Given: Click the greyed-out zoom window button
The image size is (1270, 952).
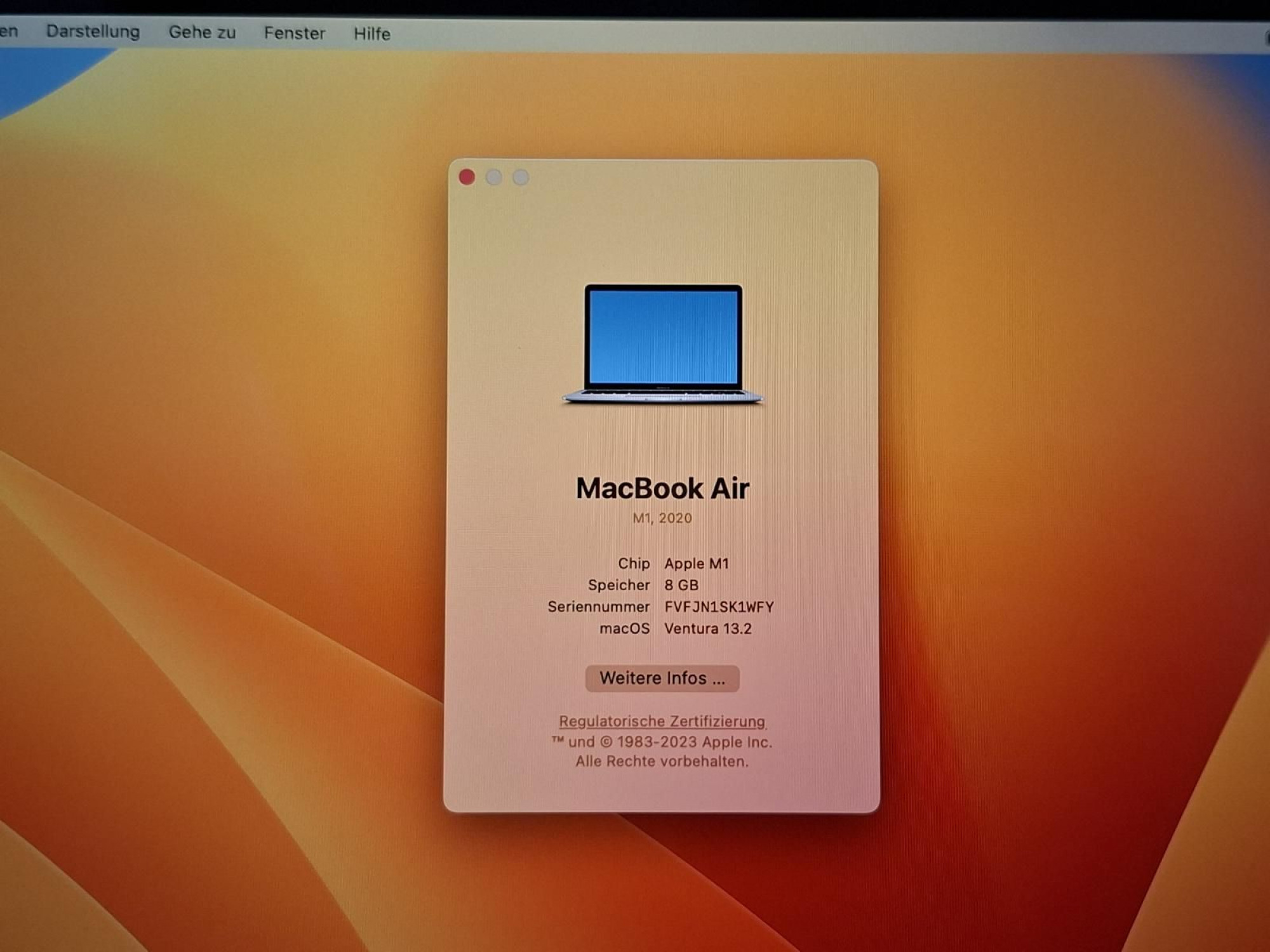Looking at the screenshot, I should (521, 177).
